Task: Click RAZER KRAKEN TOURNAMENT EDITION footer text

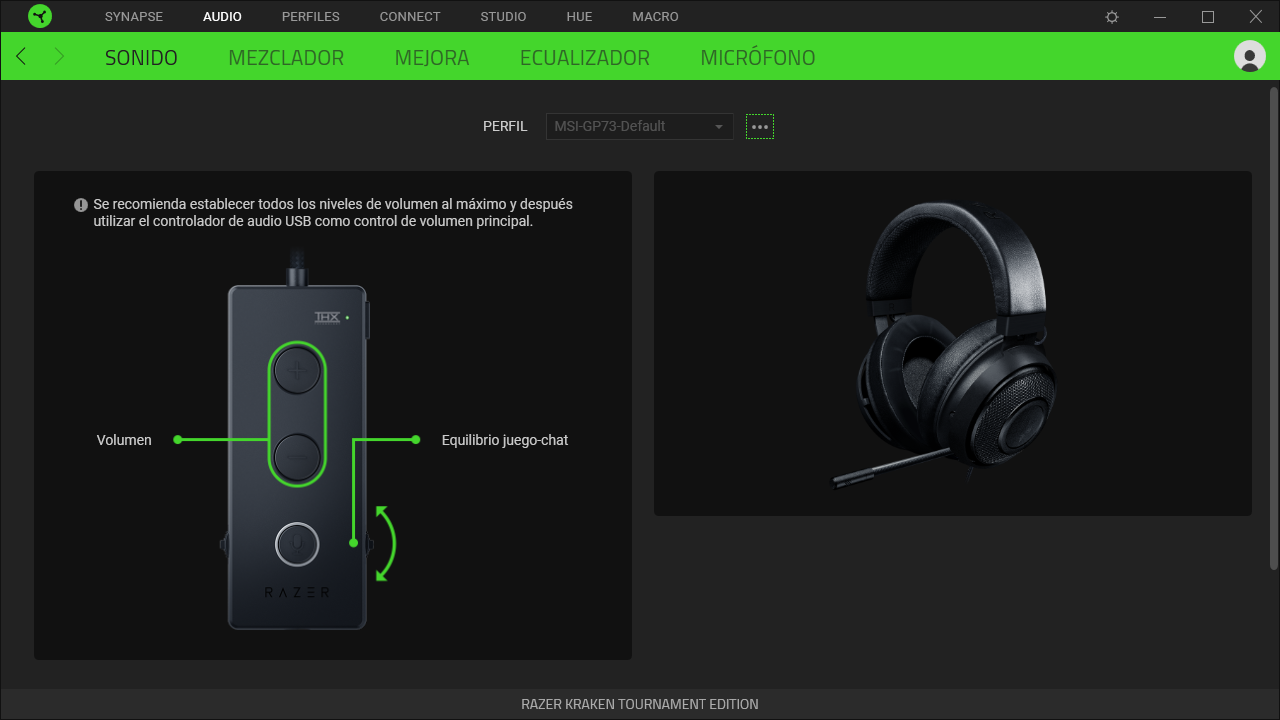Action: (x=640, y=704)
